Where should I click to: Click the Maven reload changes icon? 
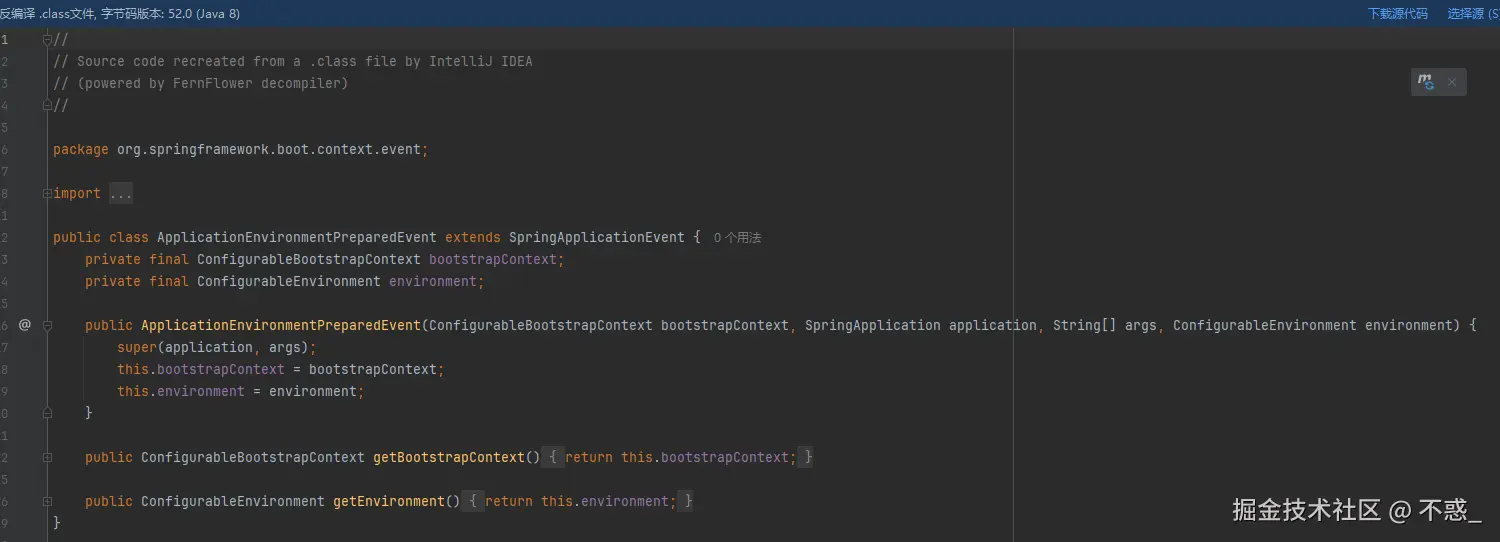tap(1426, 82)
